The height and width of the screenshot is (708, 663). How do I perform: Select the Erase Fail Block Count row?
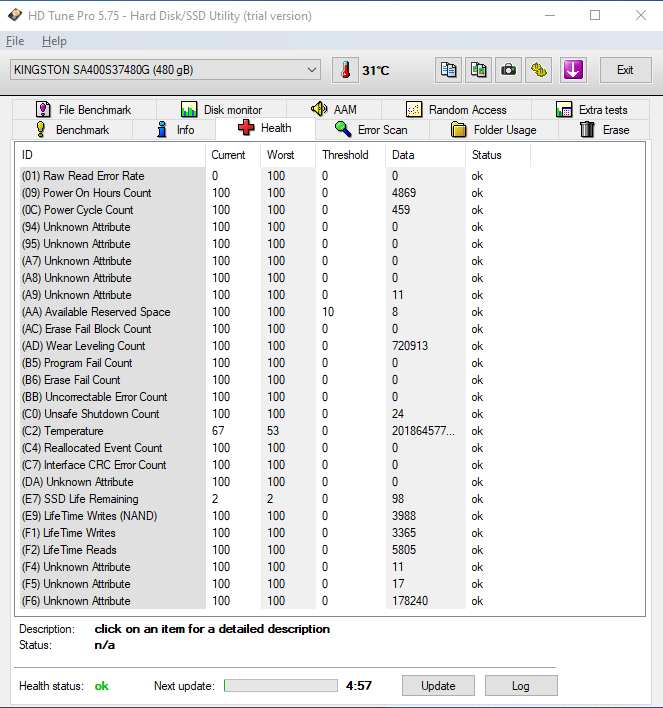[275, 329]
